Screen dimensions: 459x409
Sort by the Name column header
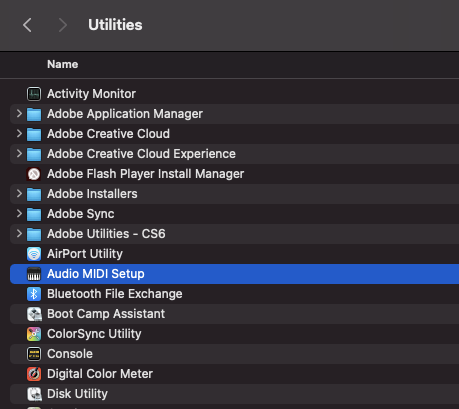[63, 64]
